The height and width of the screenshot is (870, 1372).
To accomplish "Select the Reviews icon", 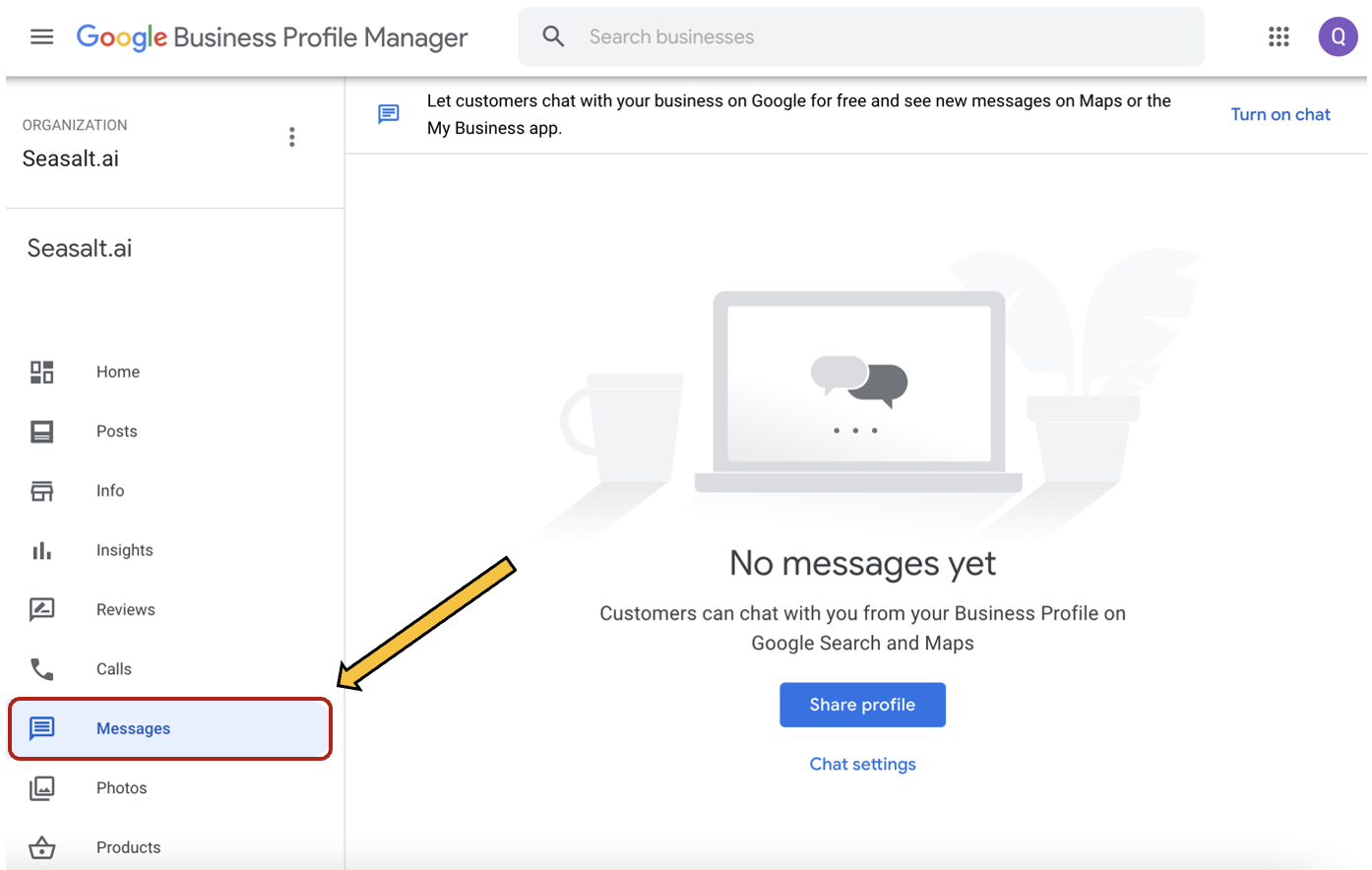I will [41, 609].
